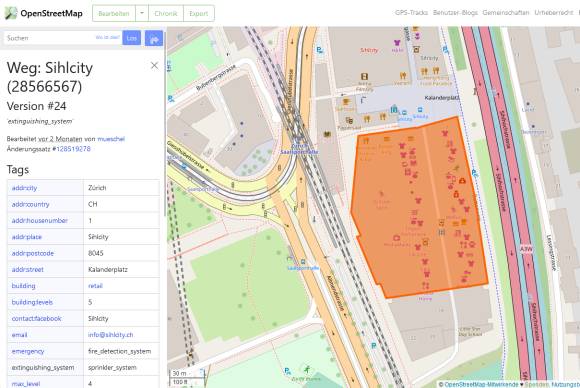Open Benutzer-Blogs in the top navigation
Image resolution: width=580 pixels, height=388 pixels.
[x=455, y=13]
